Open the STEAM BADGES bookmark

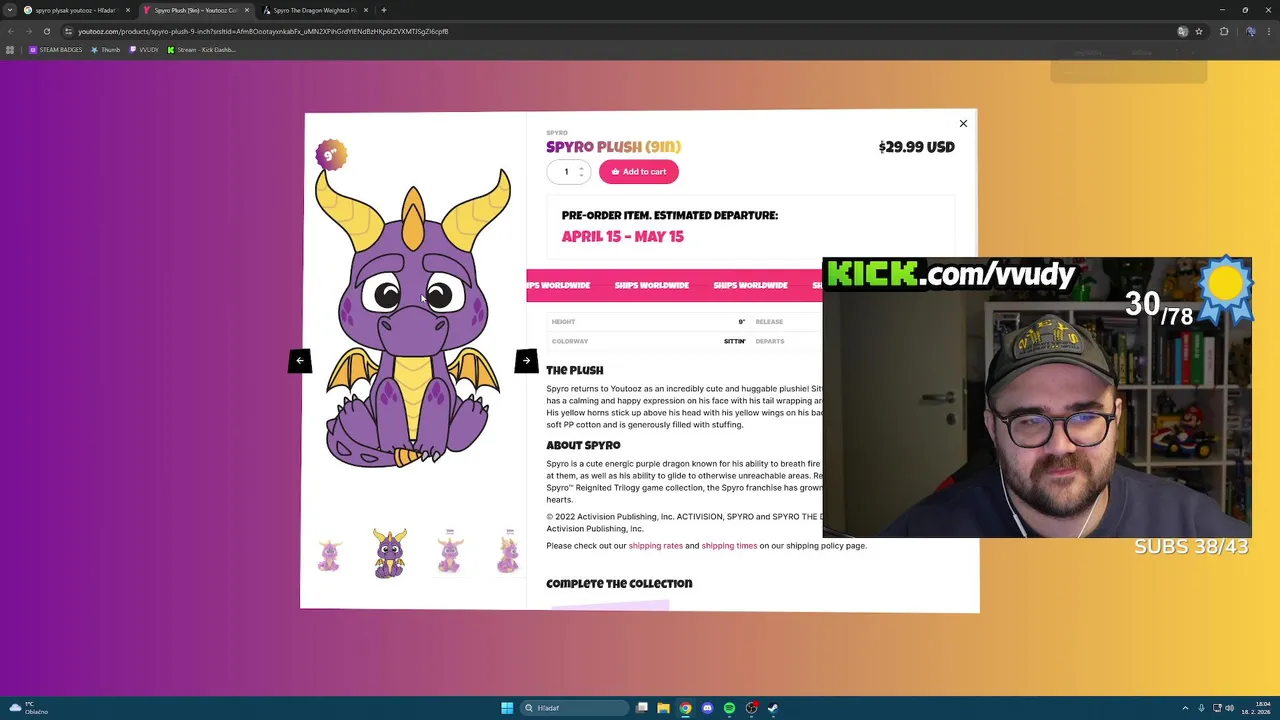(56, 50)
